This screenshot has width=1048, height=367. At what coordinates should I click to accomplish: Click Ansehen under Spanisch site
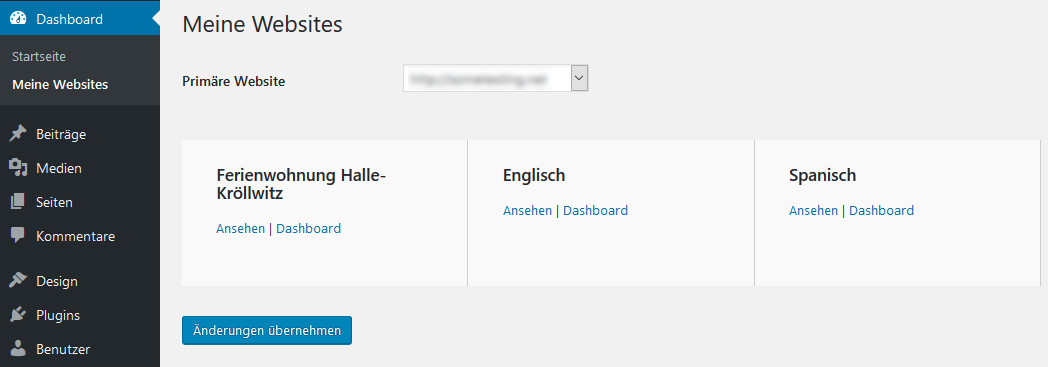[x=813, y=211]
